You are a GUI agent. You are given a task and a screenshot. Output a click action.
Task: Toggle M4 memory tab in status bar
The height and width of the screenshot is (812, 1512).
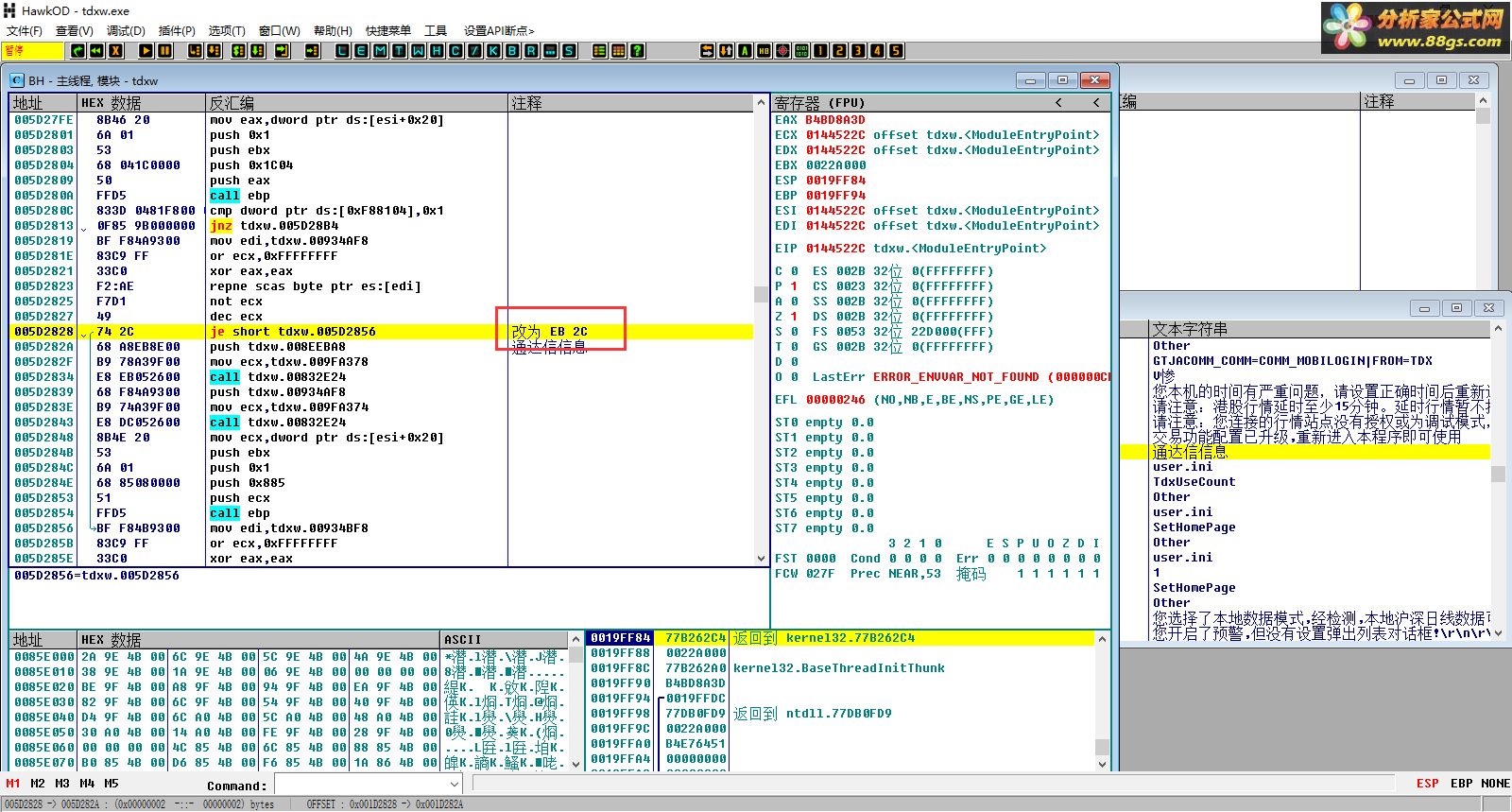(87, 784)
